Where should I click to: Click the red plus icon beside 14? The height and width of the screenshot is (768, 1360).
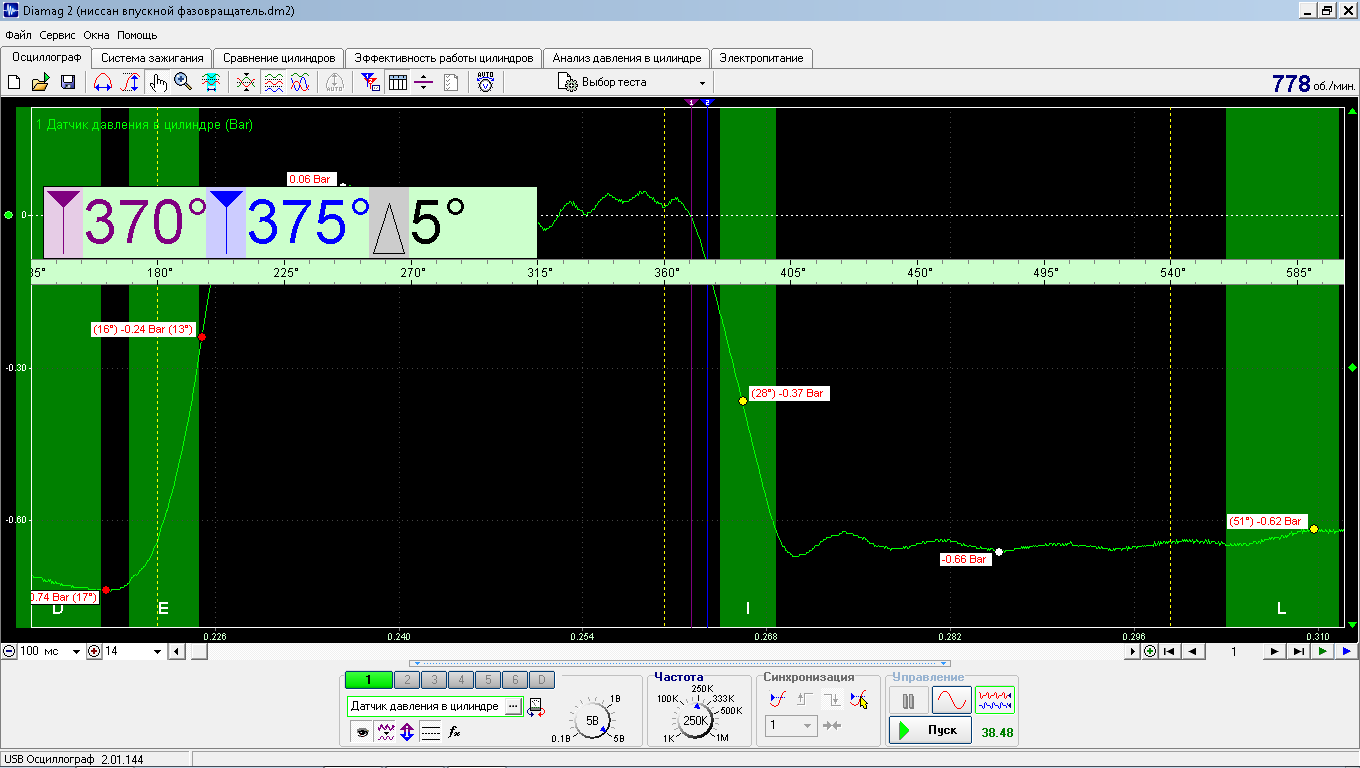point(95,651)
